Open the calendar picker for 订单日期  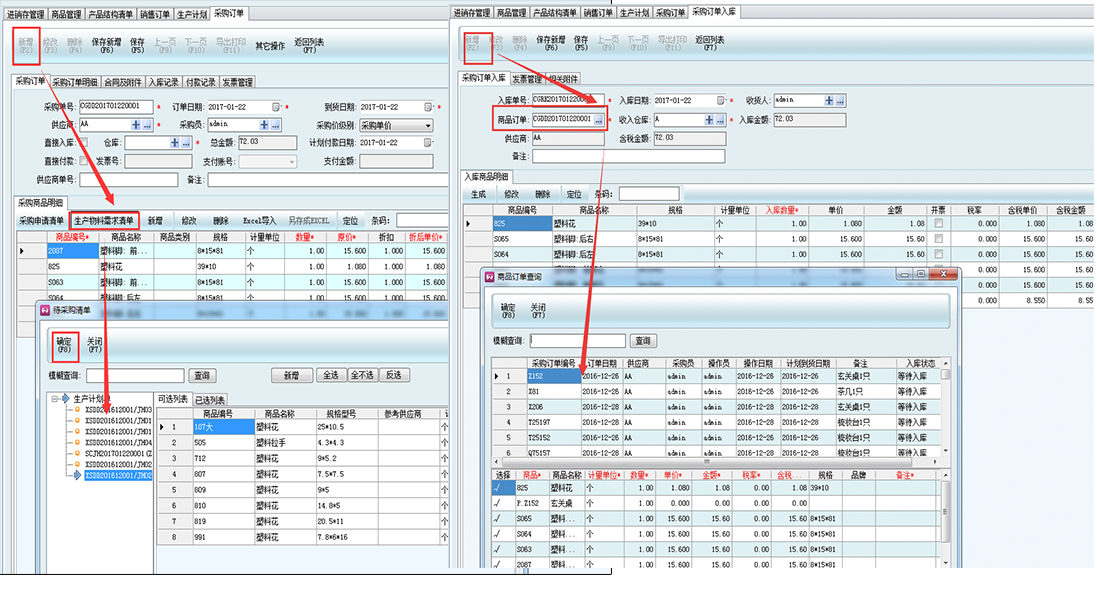pyautogui.click(x=273, y=107)
